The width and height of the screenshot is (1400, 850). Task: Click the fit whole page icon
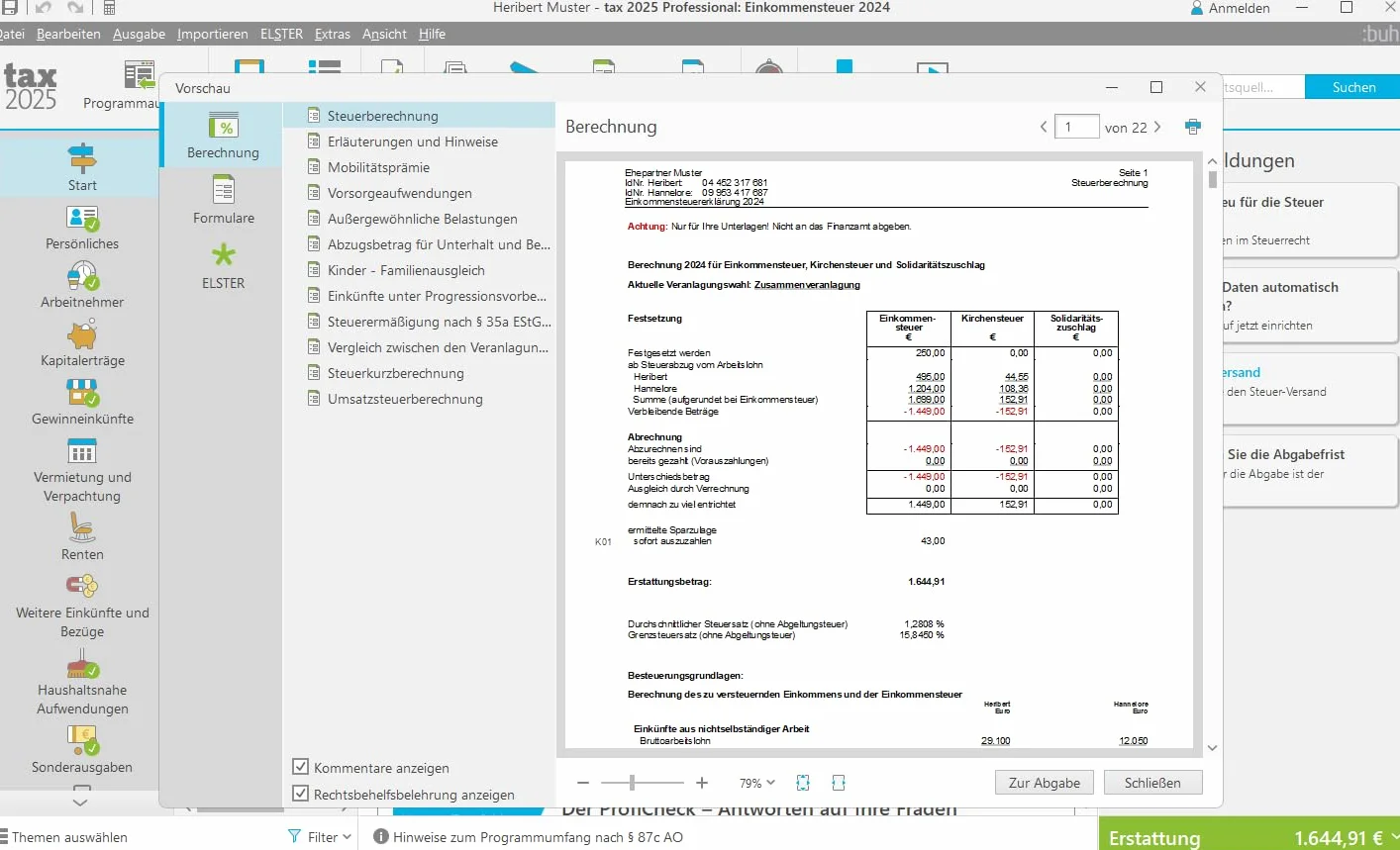pyautogui.click(x=803, y=783)
